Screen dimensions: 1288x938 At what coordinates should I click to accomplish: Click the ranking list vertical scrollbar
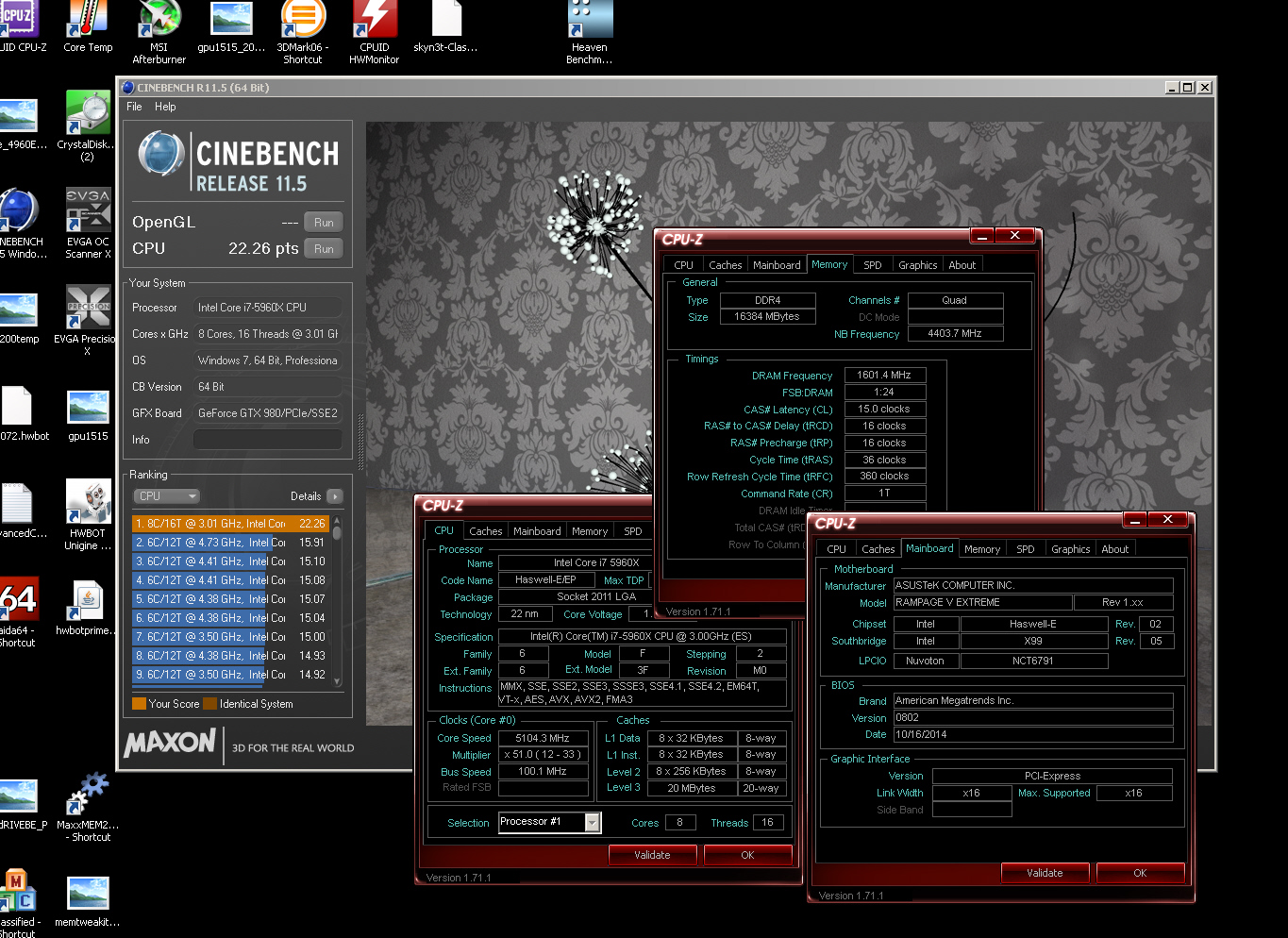click(337, 600)
